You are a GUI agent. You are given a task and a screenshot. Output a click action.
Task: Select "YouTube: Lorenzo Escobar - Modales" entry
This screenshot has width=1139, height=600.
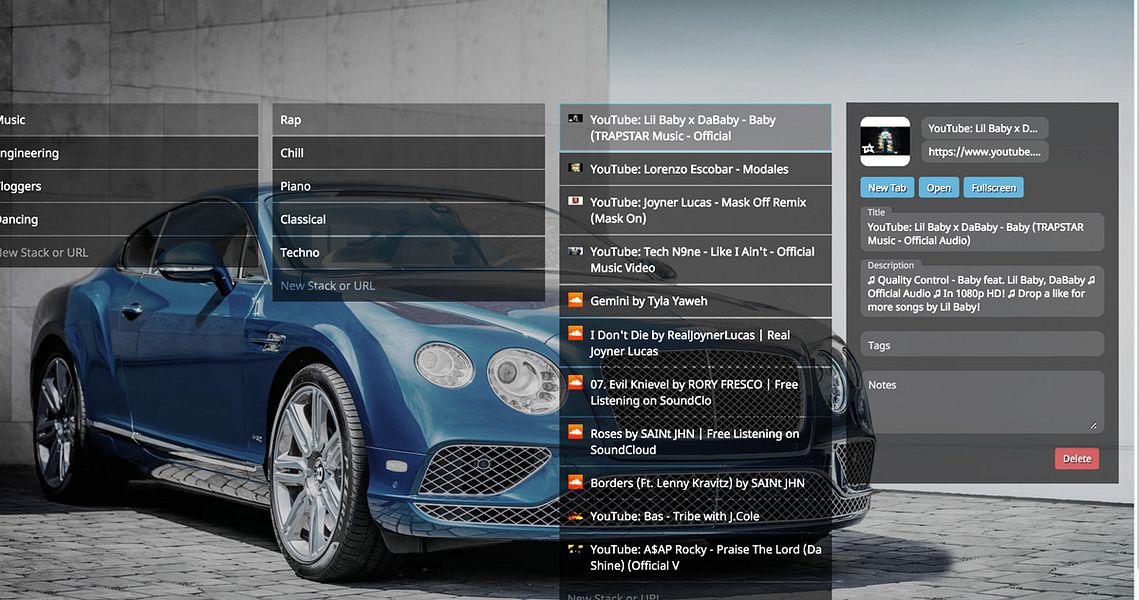(695, 169)
